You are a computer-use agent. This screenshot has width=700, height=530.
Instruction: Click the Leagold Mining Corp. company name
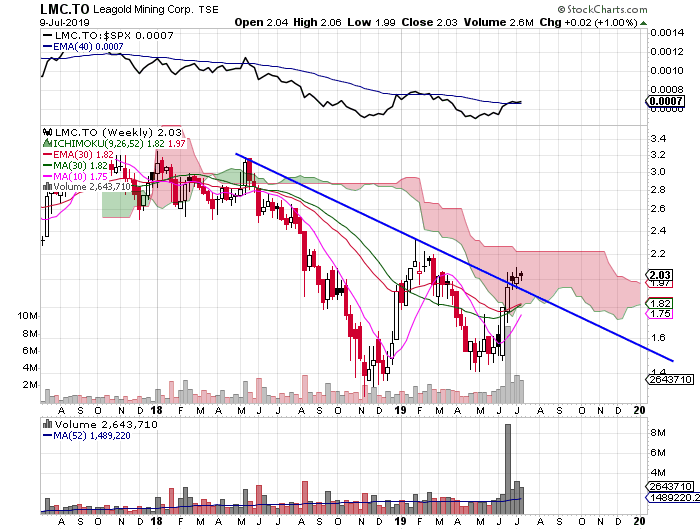143,9
